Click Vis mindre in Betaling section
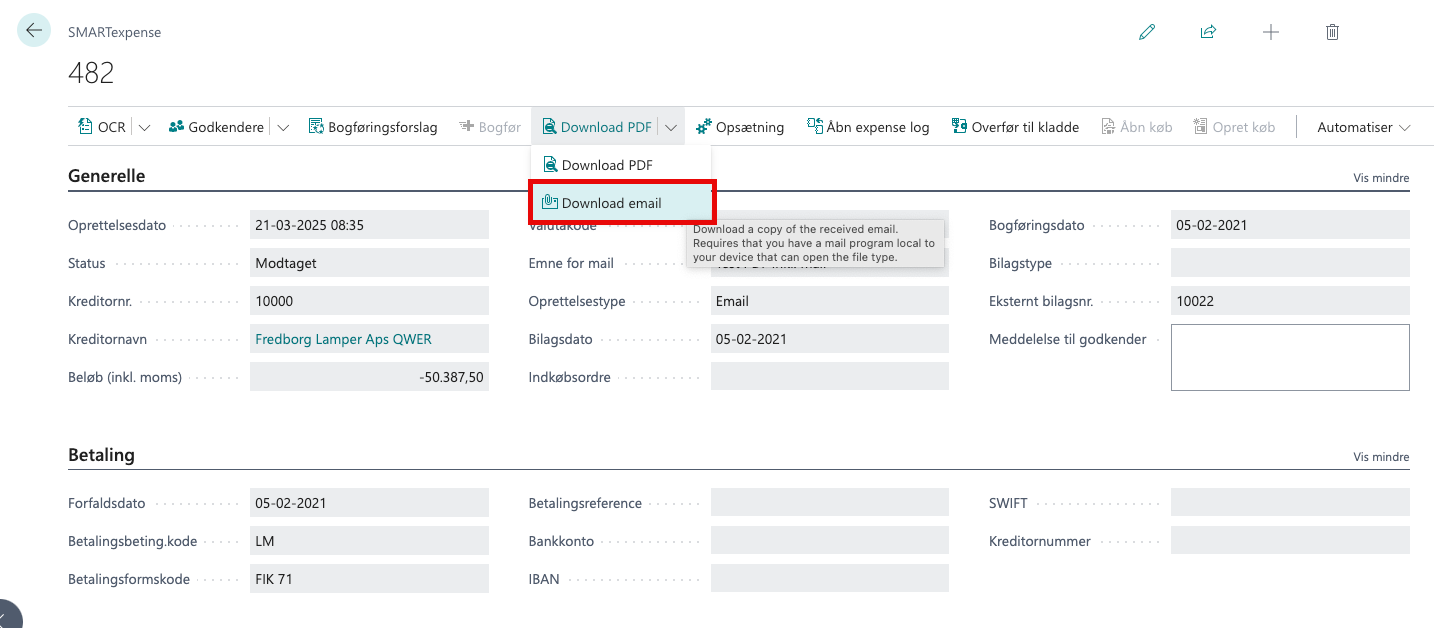 tap(1380, 457)
